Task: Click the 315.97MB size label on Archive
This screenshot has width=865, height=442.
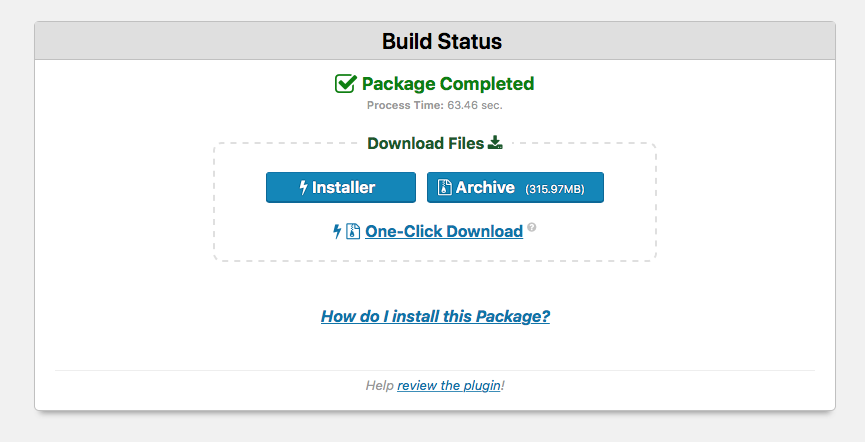Action: click(x=554, y=189)
